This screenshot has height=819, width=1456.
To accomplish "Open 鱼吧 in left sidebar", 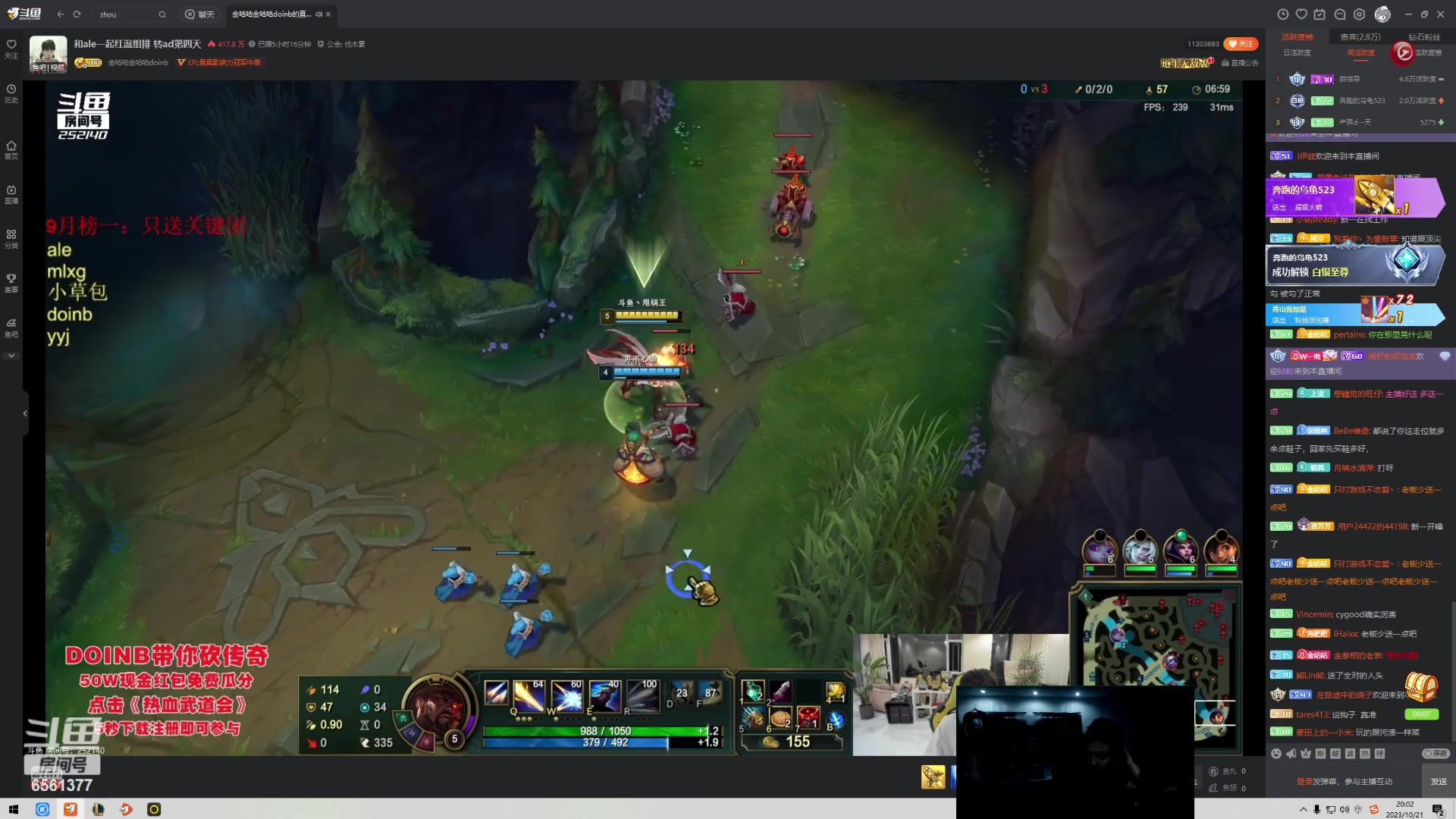I will click(11, 328).
